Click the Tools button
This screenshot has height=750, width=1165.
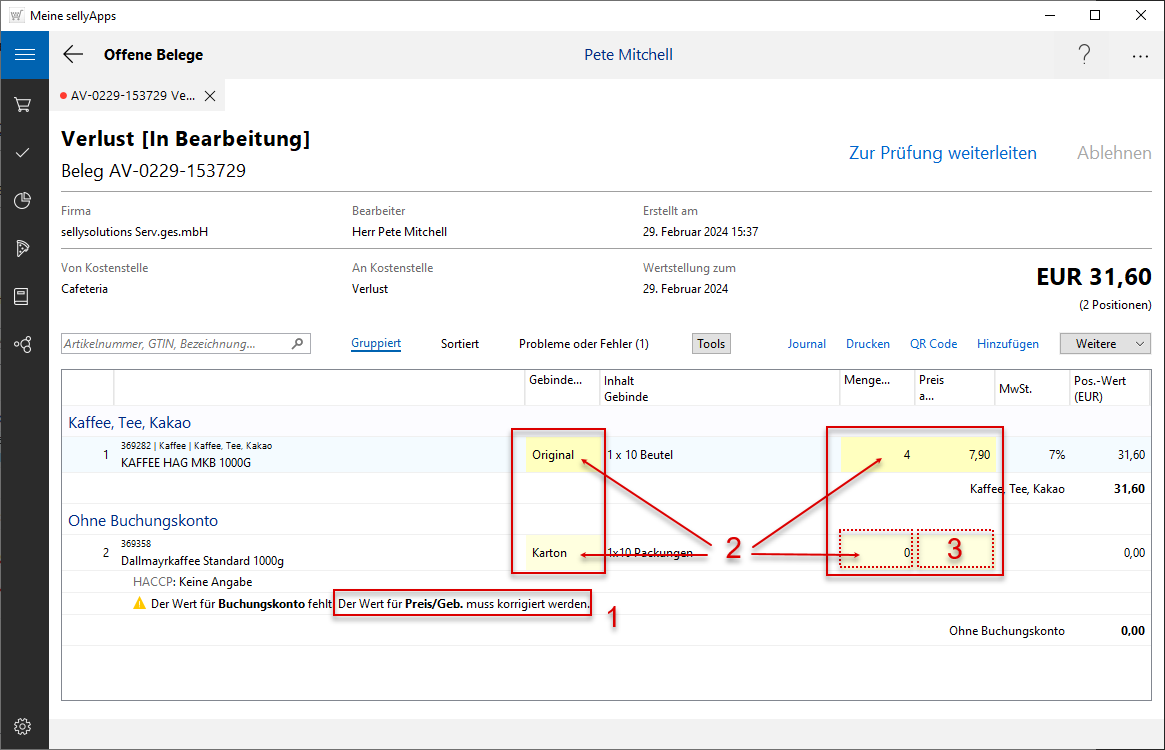coord(711,344)
